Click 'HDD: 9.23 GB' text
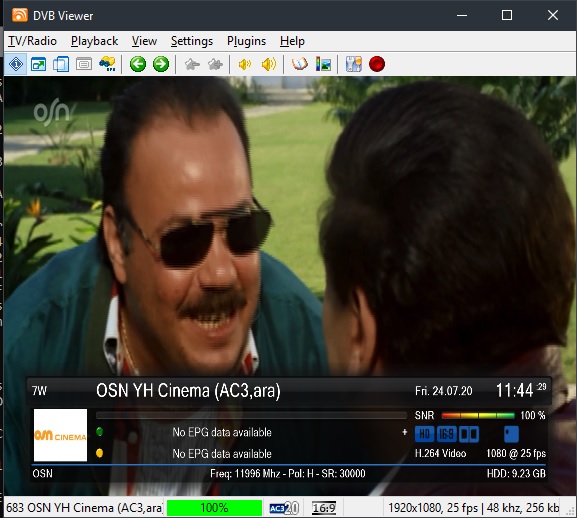This screenshot has width=577, height=518. click(x=516, y=473)
